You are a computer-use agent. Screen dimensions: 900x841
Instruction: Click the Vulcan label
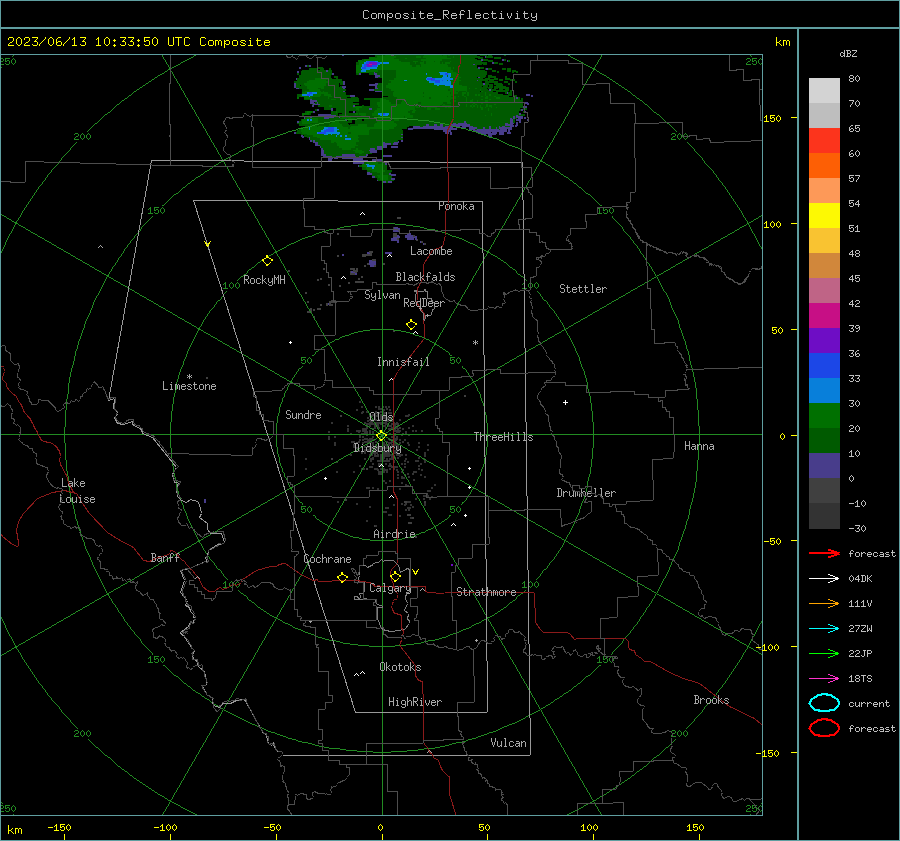(508, 743)
